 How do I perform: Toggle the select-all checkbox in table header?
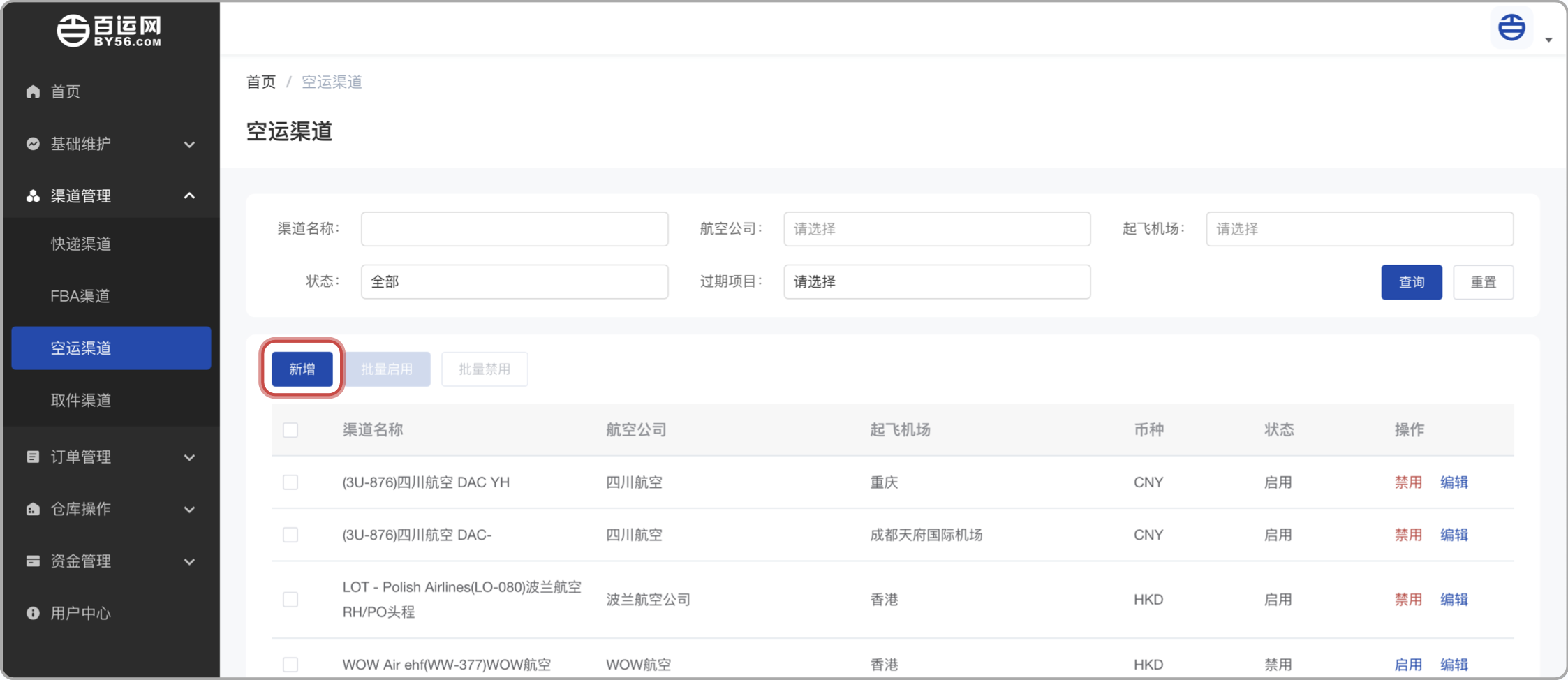(x=290, y=430)
